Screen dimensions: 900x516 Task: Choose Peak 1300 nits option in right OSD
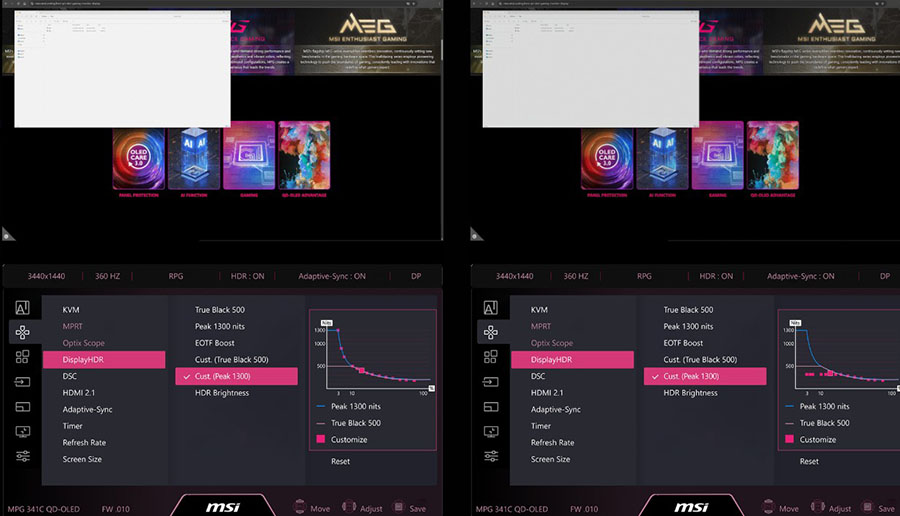click(x=688, y=326)
